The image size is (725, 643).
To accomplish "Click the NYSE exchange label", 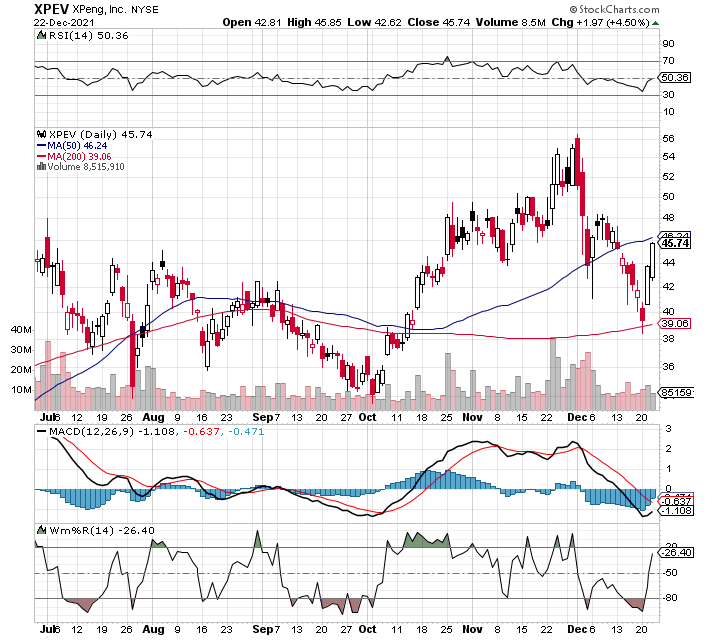I will tap(145, 10).
